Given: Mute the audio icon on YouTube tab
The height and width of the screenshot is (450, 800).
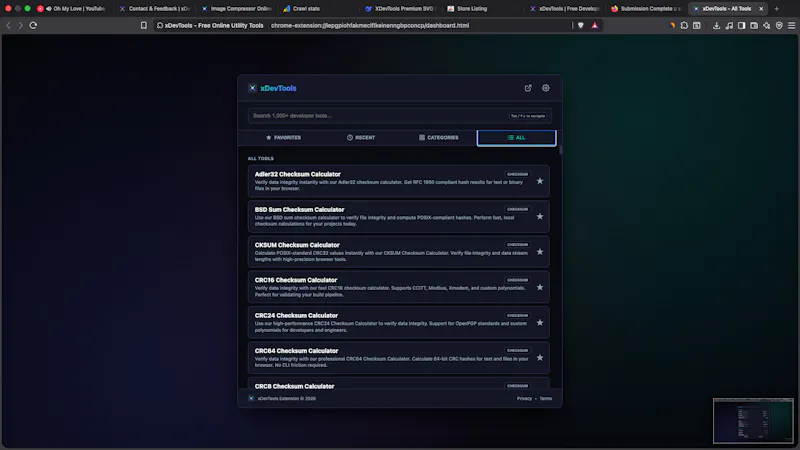Looking at the screenshot, I should tap(48, 9).
